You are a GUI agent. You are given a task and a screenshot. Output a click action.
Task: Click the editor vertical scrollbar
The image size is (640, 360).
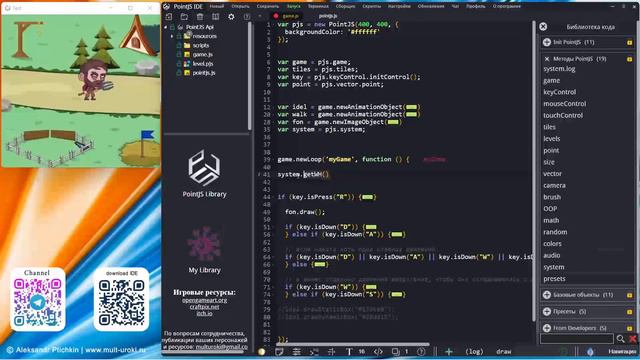(533, 171)
